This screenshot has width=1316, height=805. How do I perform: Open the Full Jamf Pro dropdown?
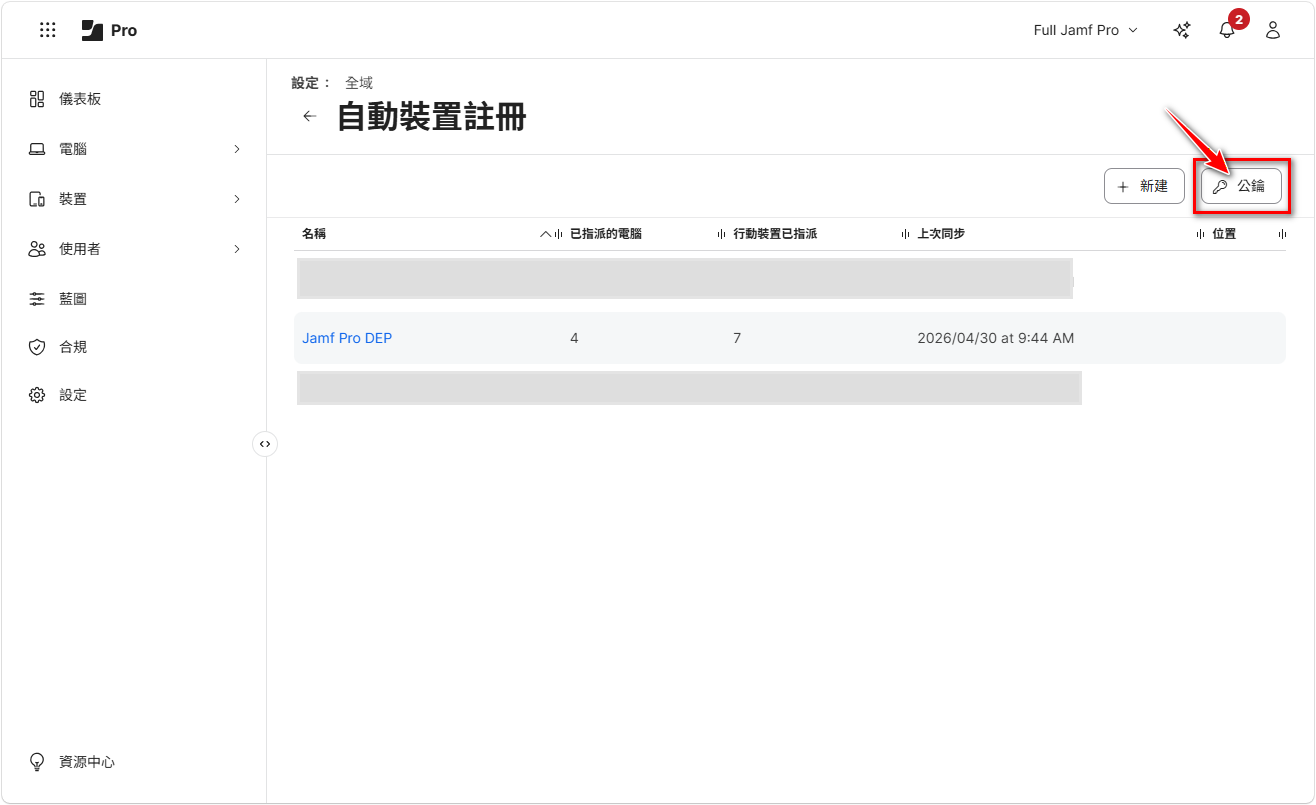point(1085,30)
